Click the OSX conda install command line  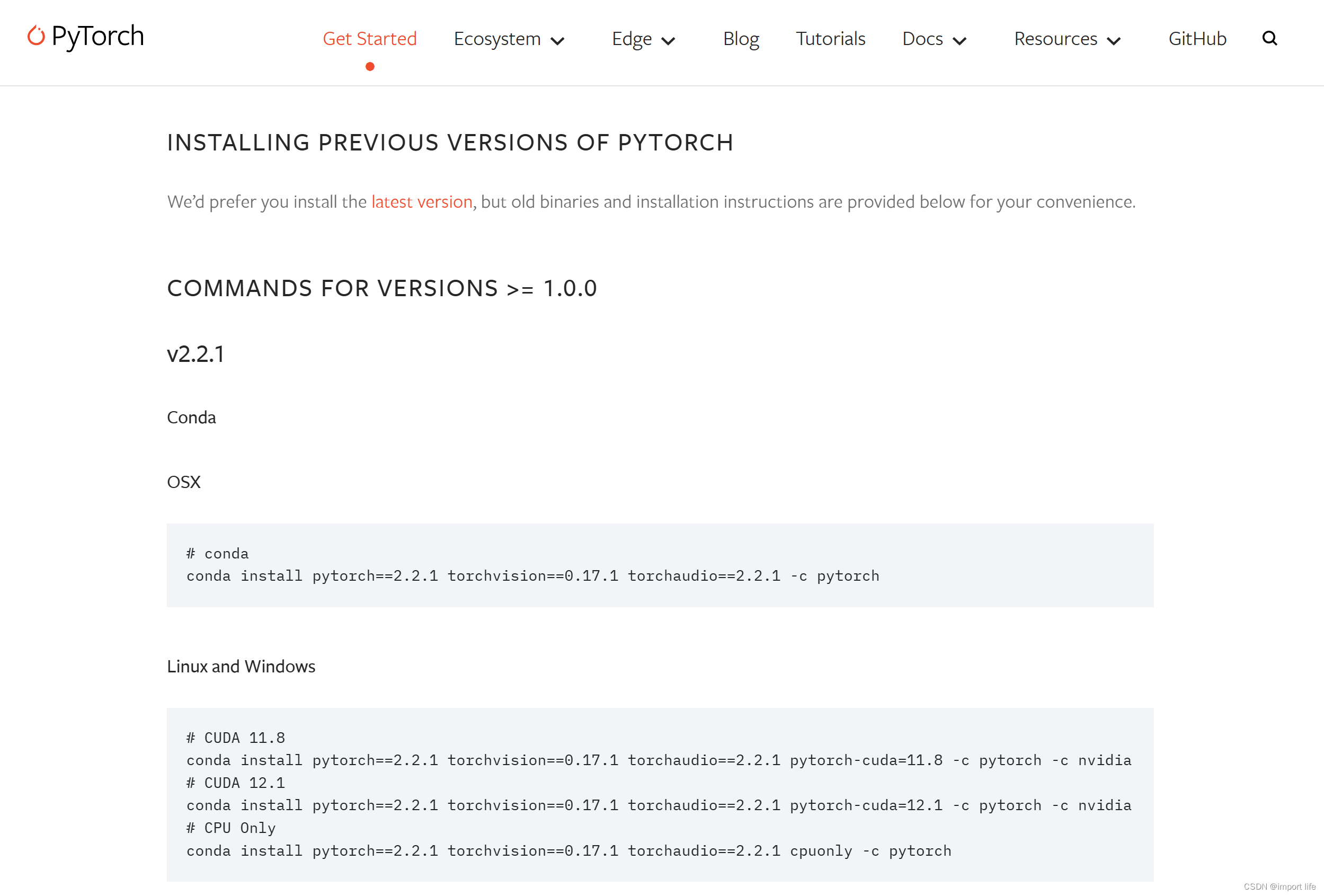[x=532, y=576]
